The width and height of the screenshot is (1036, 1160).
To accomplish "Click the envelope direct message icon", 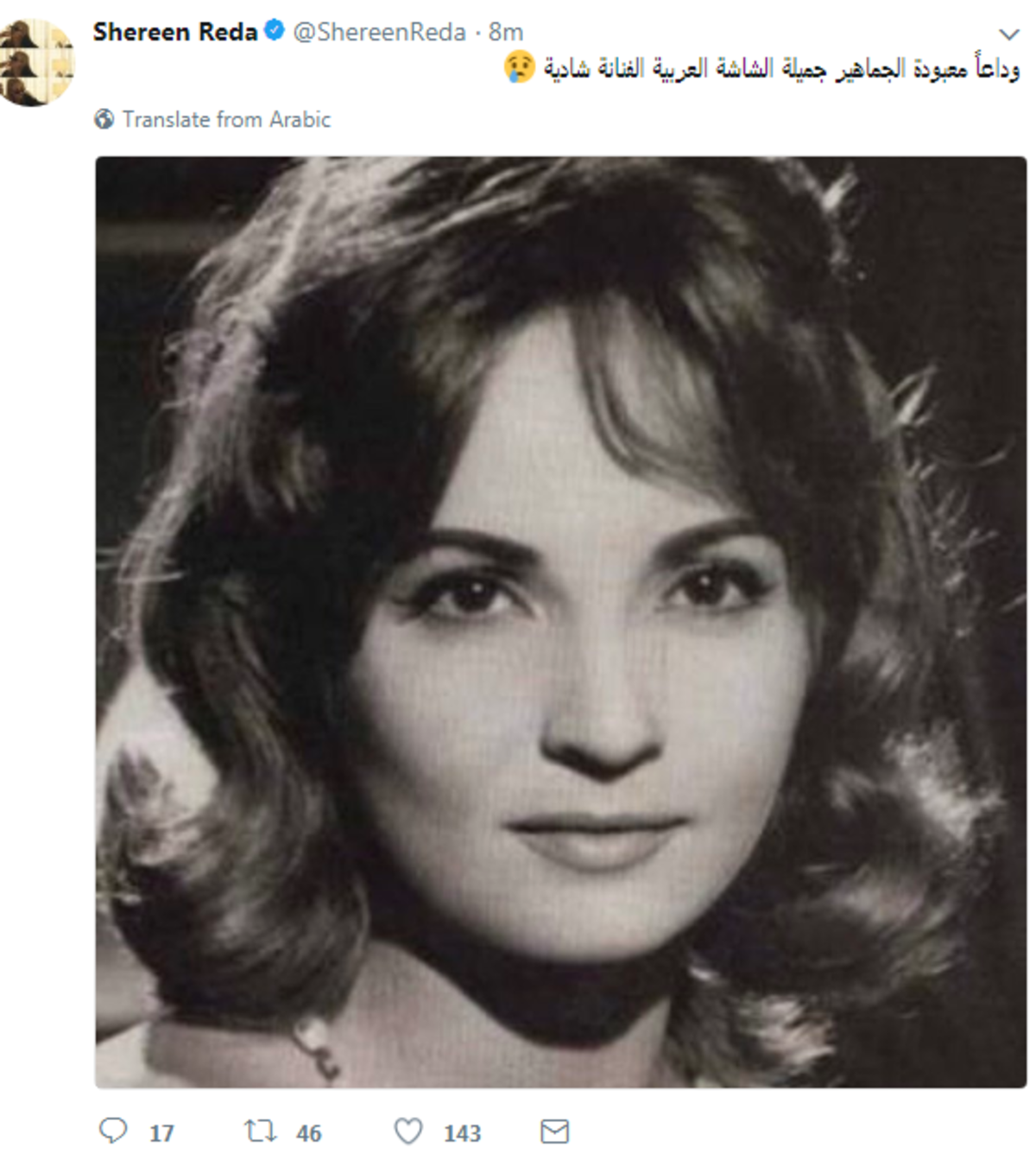I will [x=554, y=1131].
